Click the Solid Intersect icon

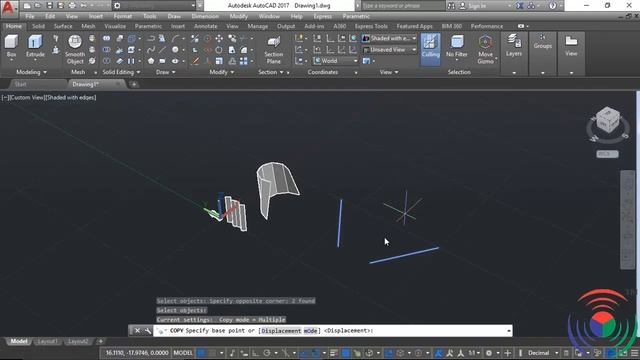point(107,61)
